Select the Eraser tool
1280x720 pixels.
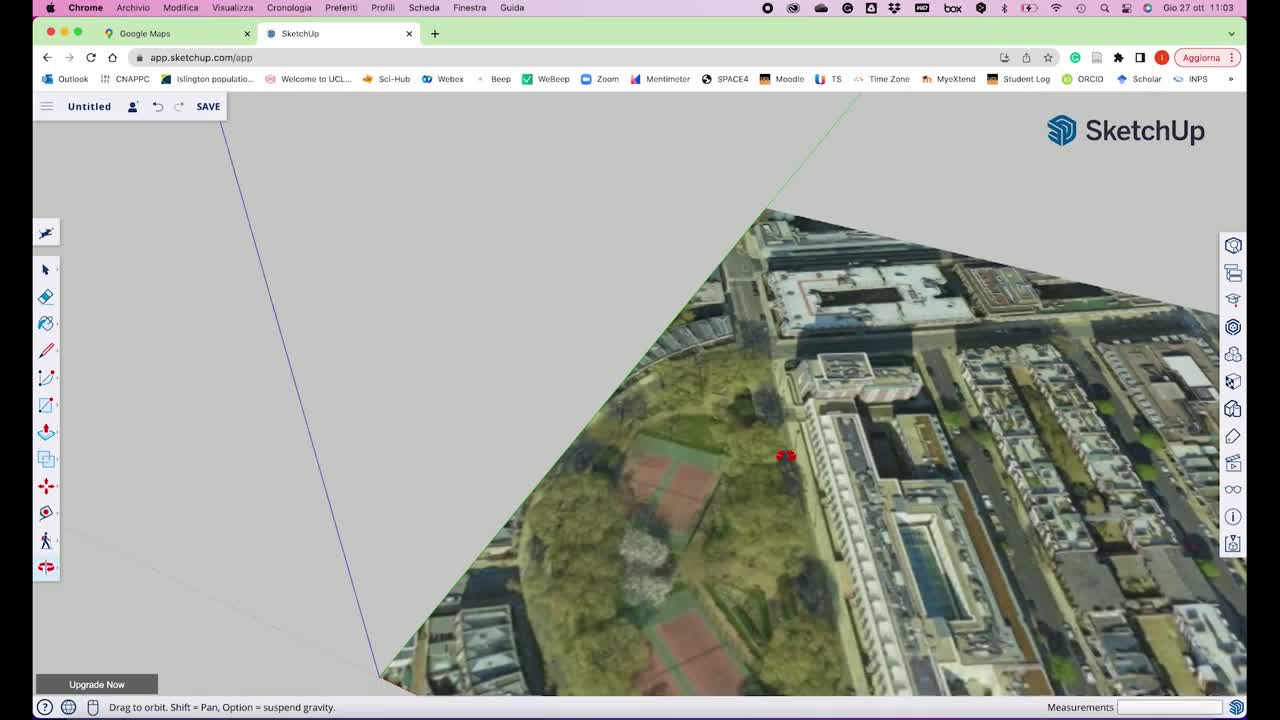point(46,297)
